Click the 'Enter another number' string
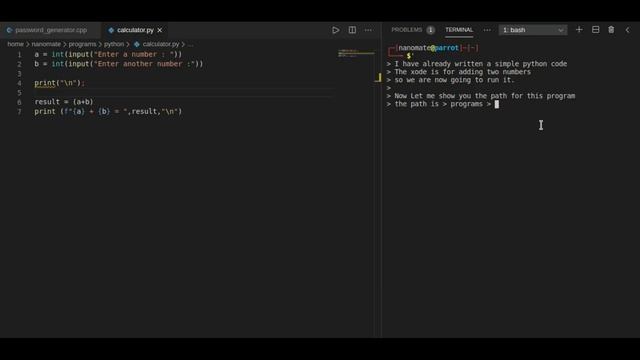This screenshot has height=360, width=640. [x=144, y=64]
